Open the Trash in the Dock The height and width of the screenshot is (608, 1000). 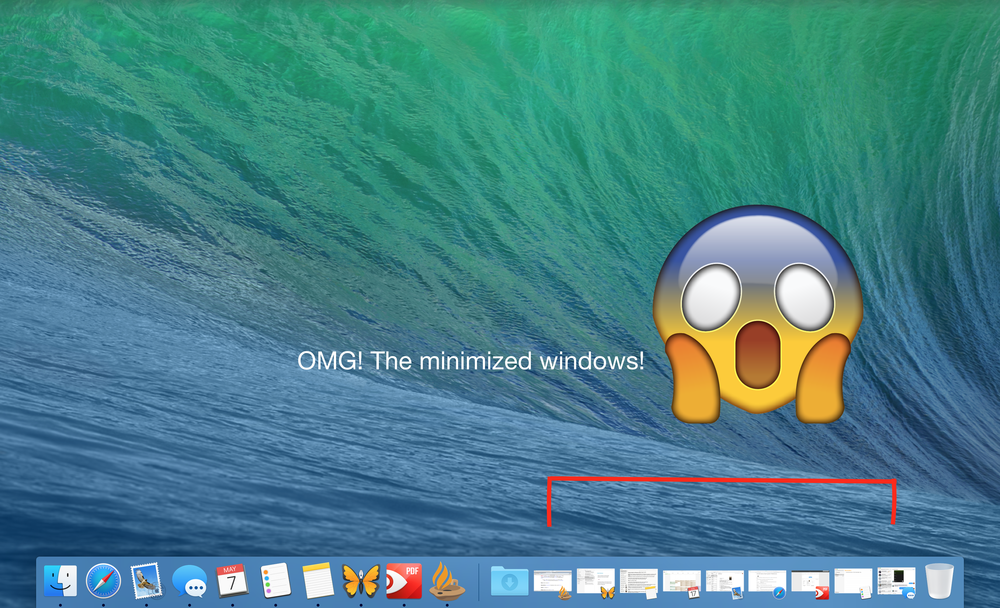pos(940,581)
